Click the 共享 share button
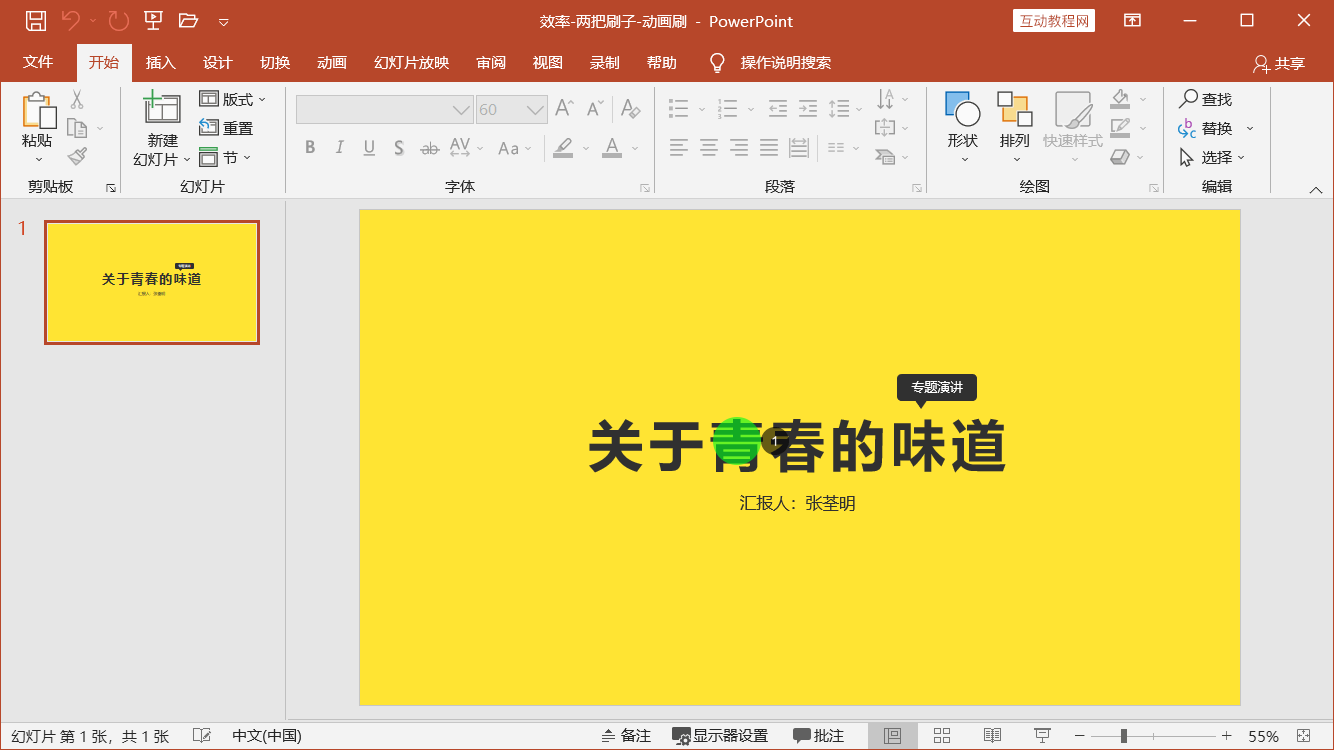This screenshot has width=1334, height=750. point(1279,64)
